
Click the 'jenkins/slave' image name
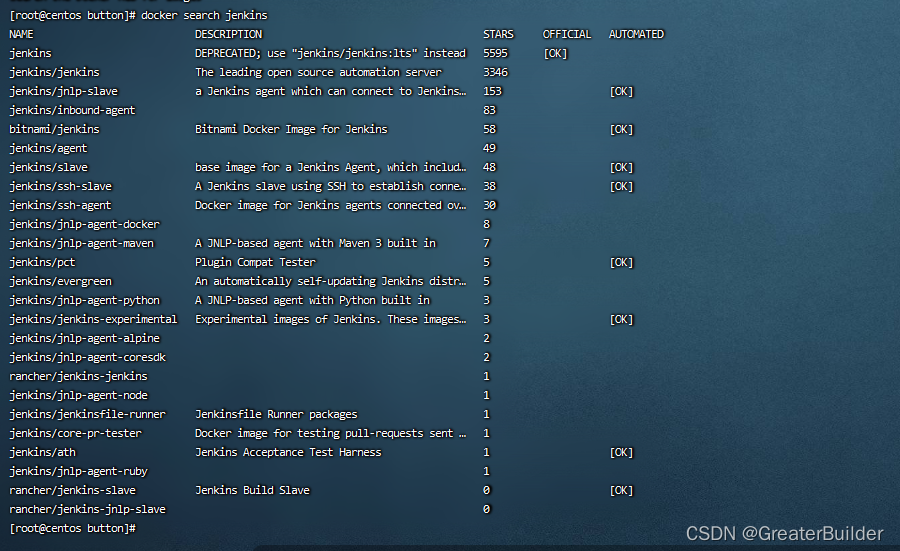[x=48, y=167]
